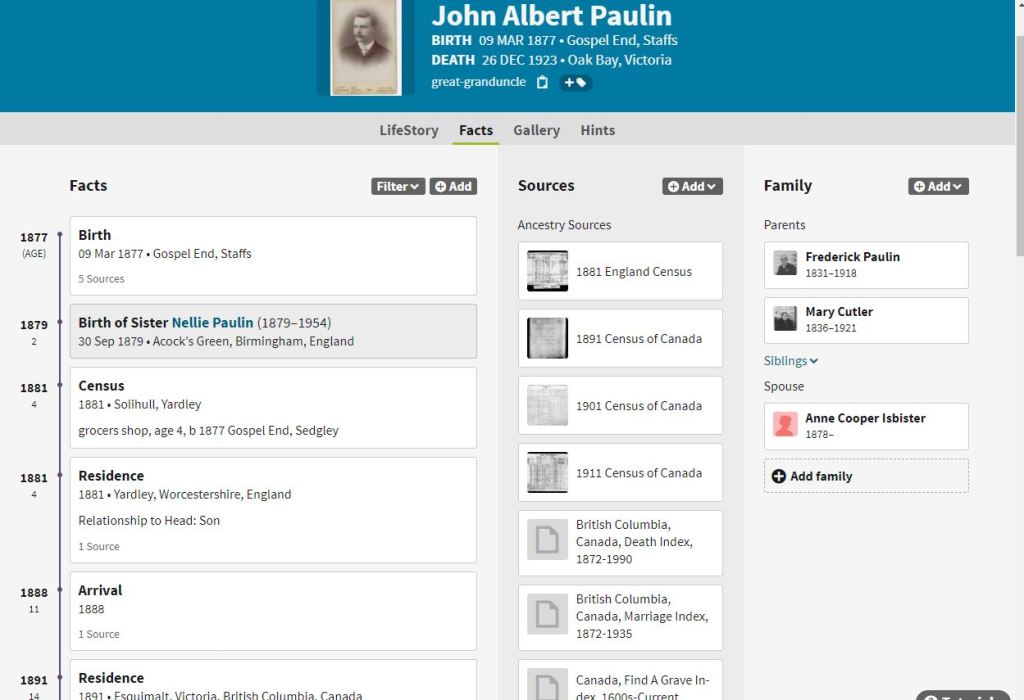The height and width of the screenshot is (700, 1024).
Task: Open the Hints tab
Action: pyautogui.click(x=597, y=130)
